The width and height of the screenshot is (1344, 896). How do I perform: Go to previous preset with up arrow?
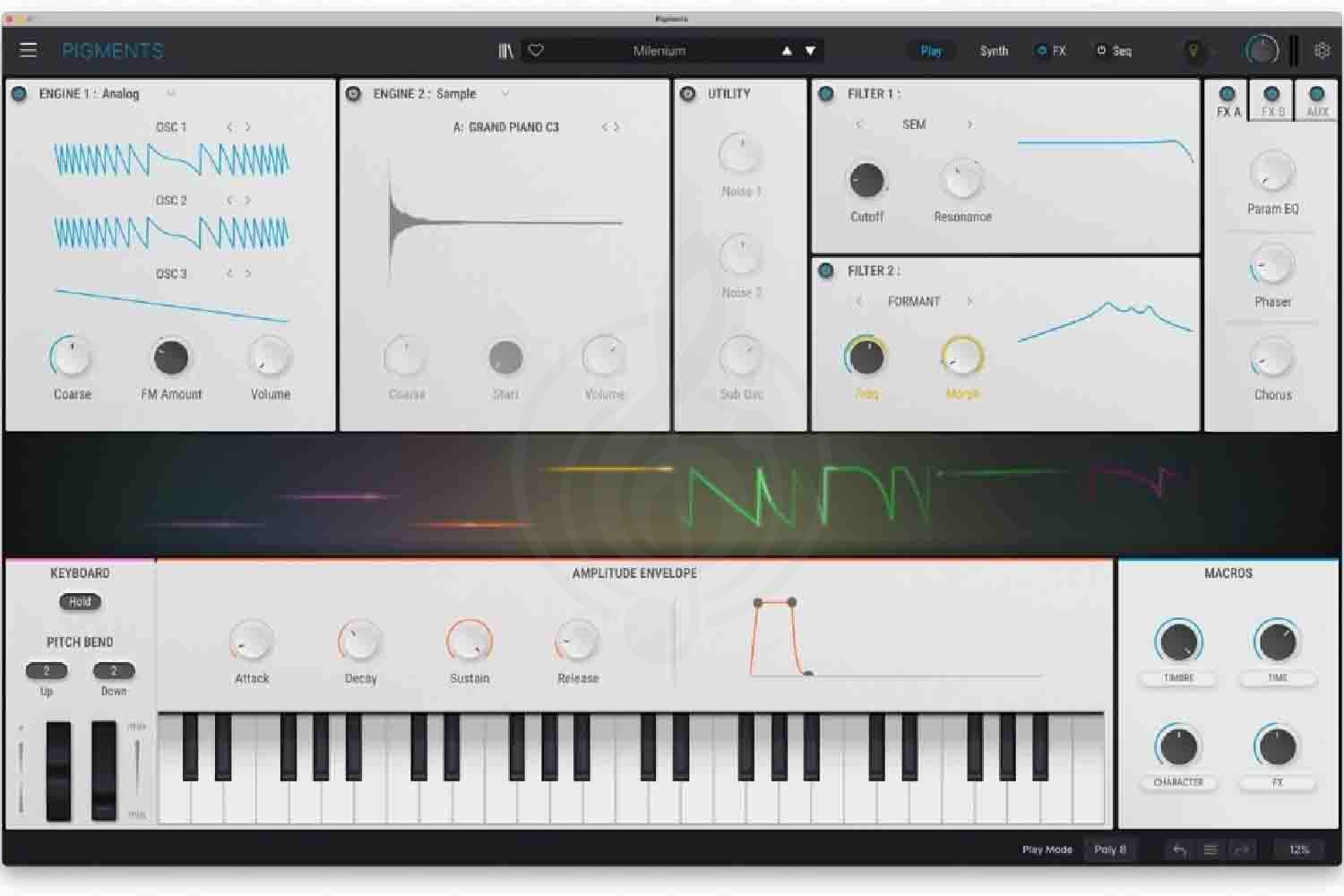[x=787, y=51]
